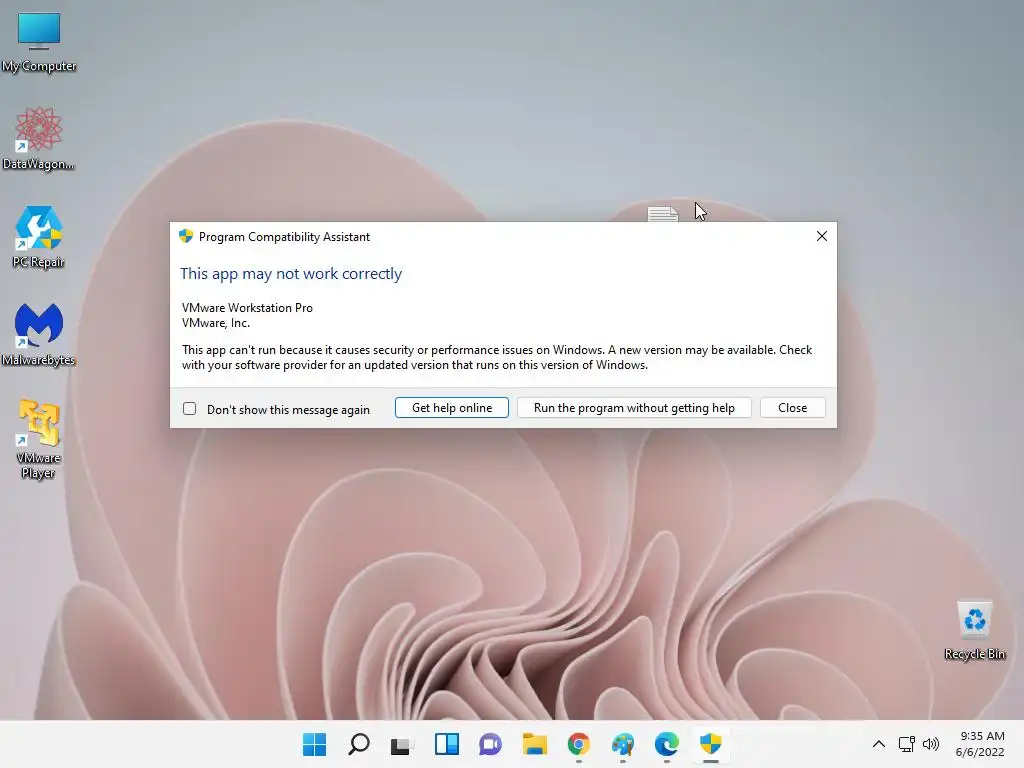Open the Recycle Bin

[974, 630]
